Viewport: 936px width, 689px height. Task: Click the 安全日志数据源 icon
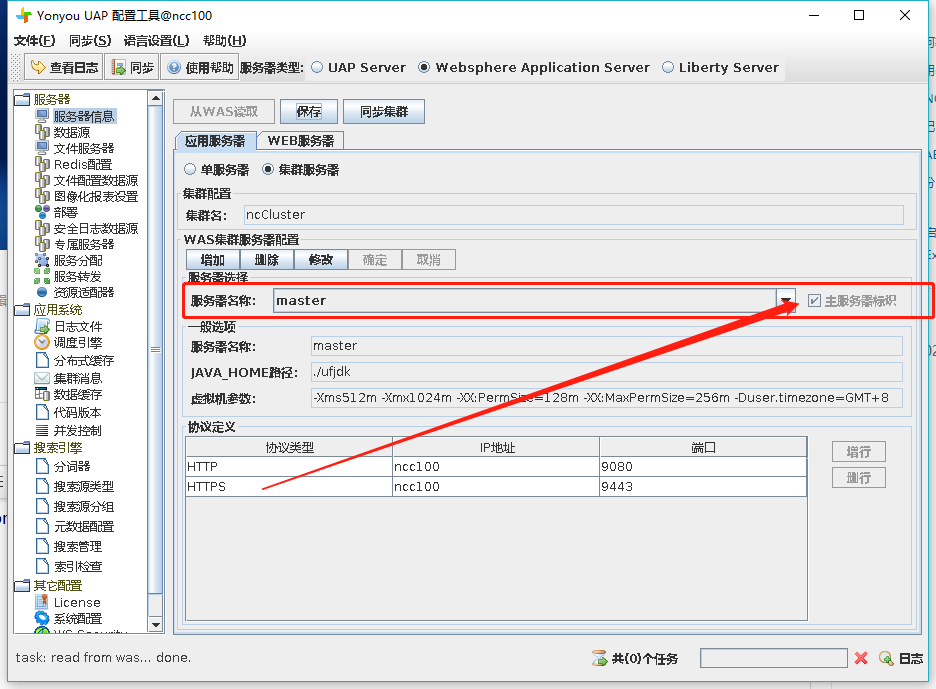click(42, 228)
